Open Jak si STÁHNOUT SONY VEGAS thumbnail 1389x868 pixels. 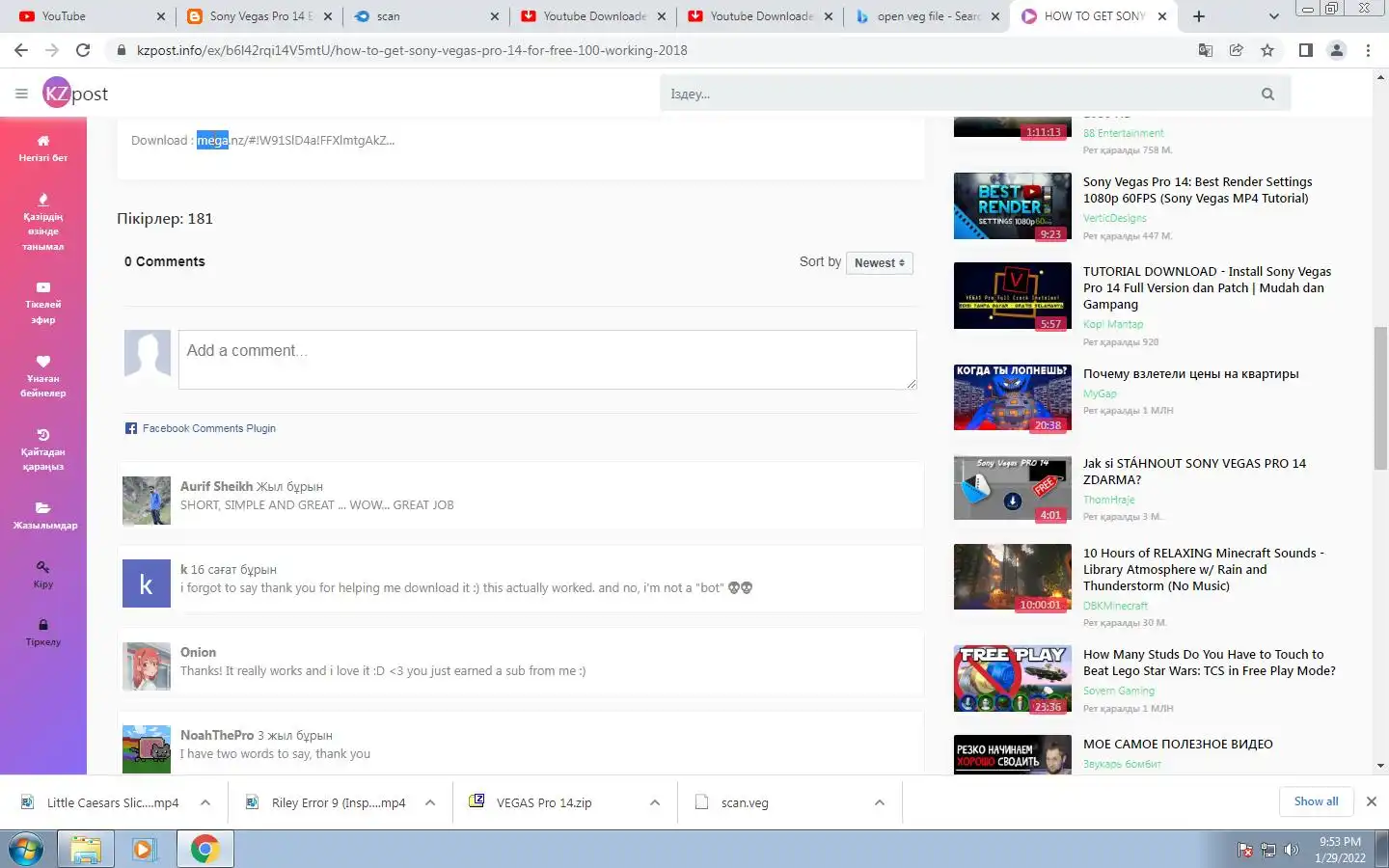pos(1013,488)
